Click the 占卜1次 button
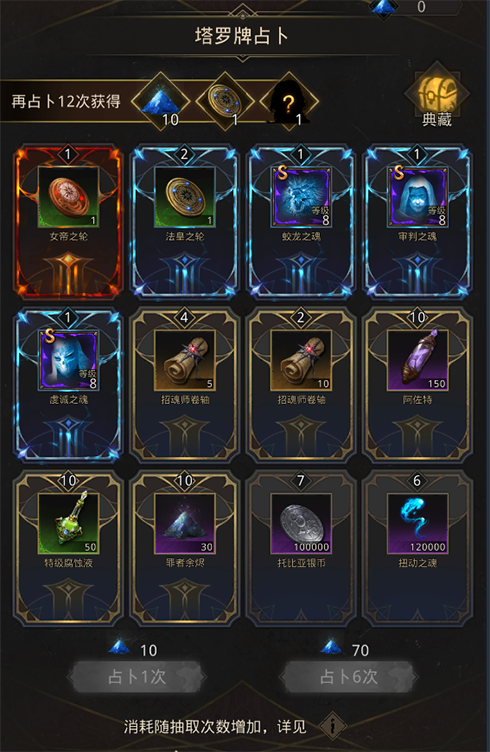The height and width of the screenshot is (752, 490). [x=137, y=677]
